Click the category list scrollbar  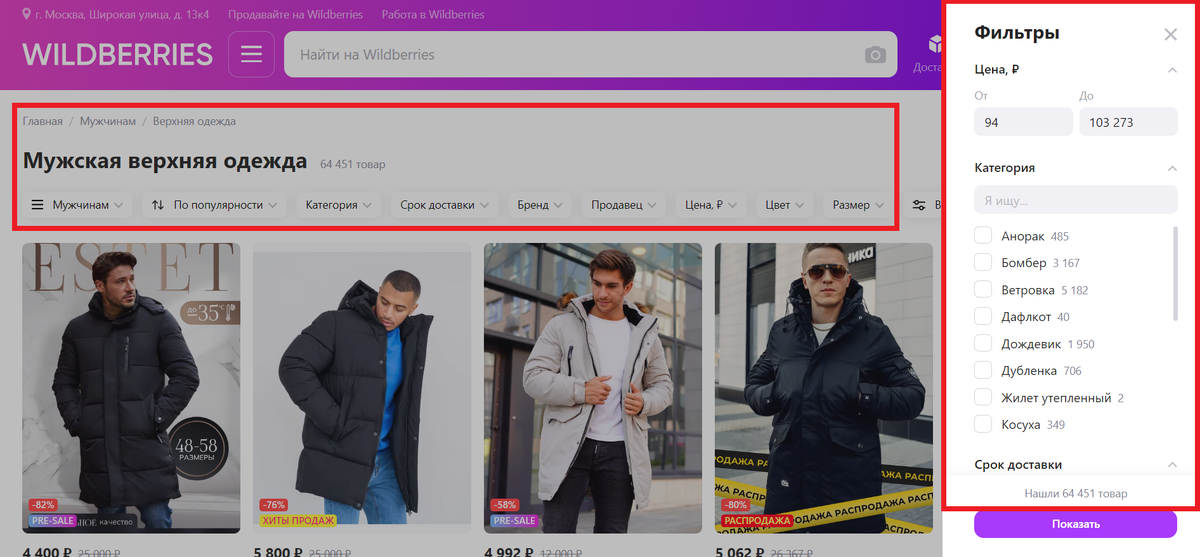tap(1175, 276)
